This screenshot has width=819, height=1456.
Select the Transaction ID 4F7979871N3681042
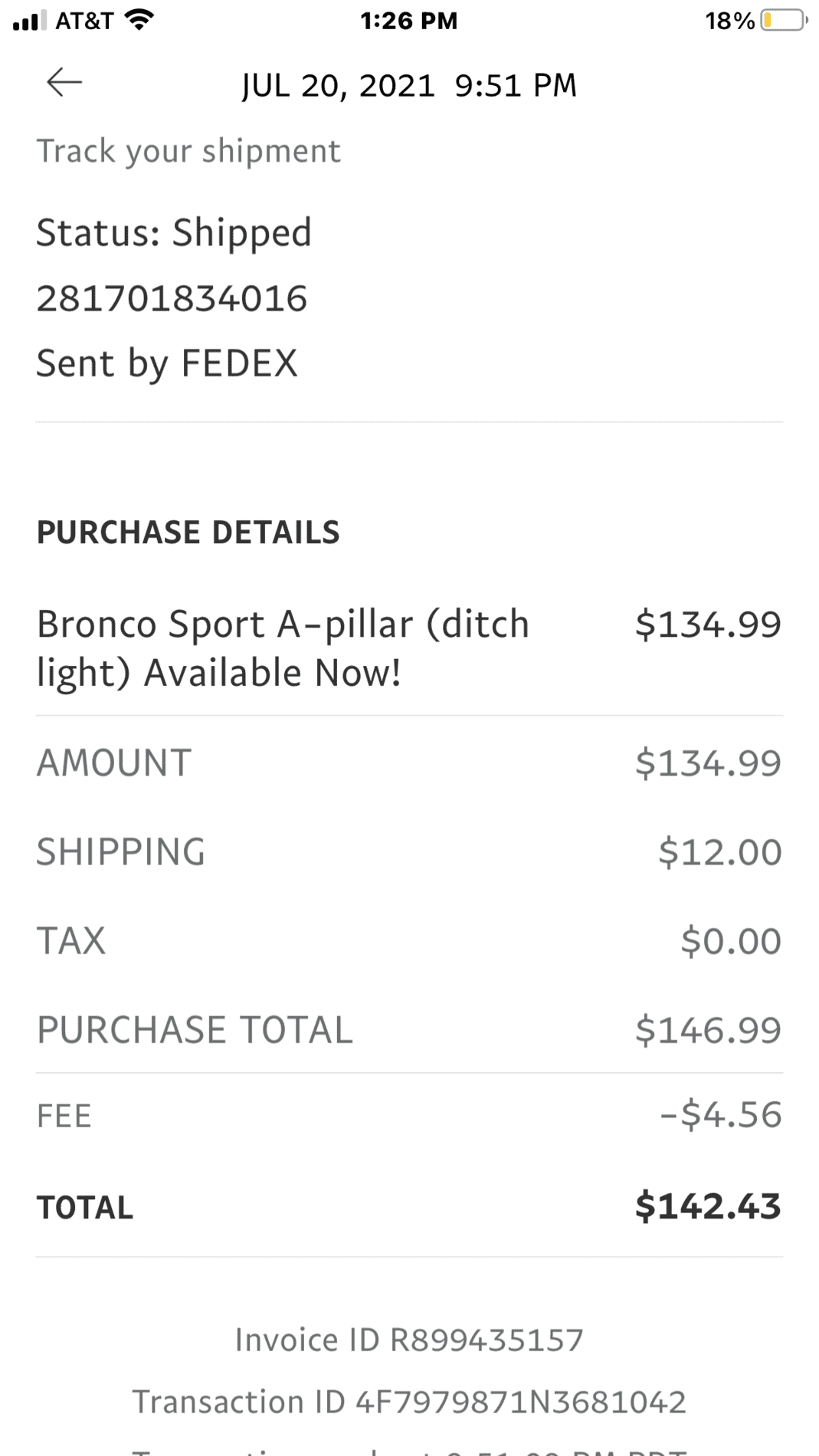tap(409, 1402)
